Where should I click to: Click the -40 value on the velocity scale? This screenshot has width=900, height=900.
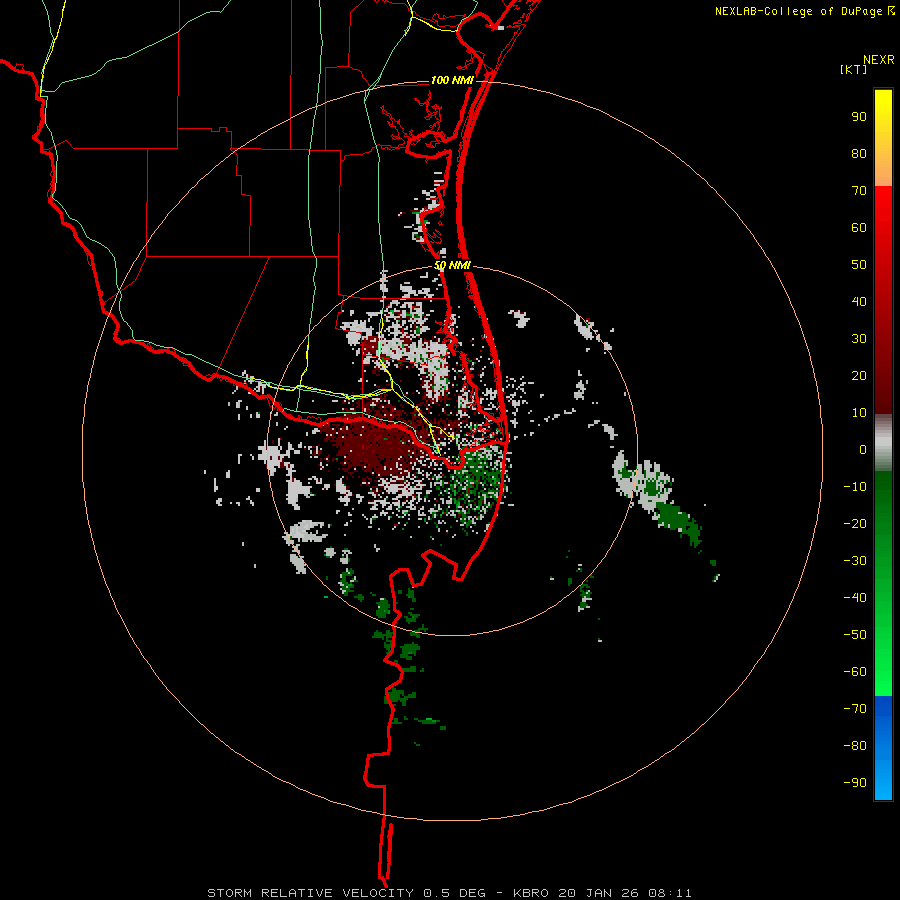click(855, 598)
